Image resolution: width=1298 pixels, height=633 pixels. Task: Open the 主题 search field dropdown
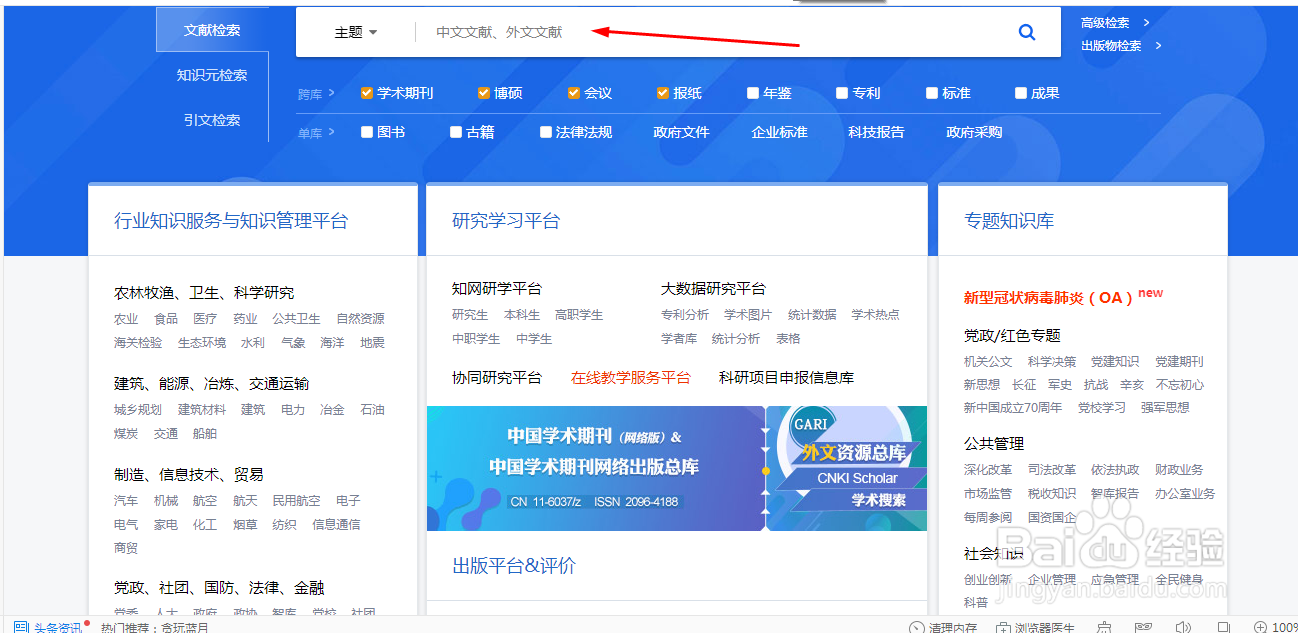point(356,32)
